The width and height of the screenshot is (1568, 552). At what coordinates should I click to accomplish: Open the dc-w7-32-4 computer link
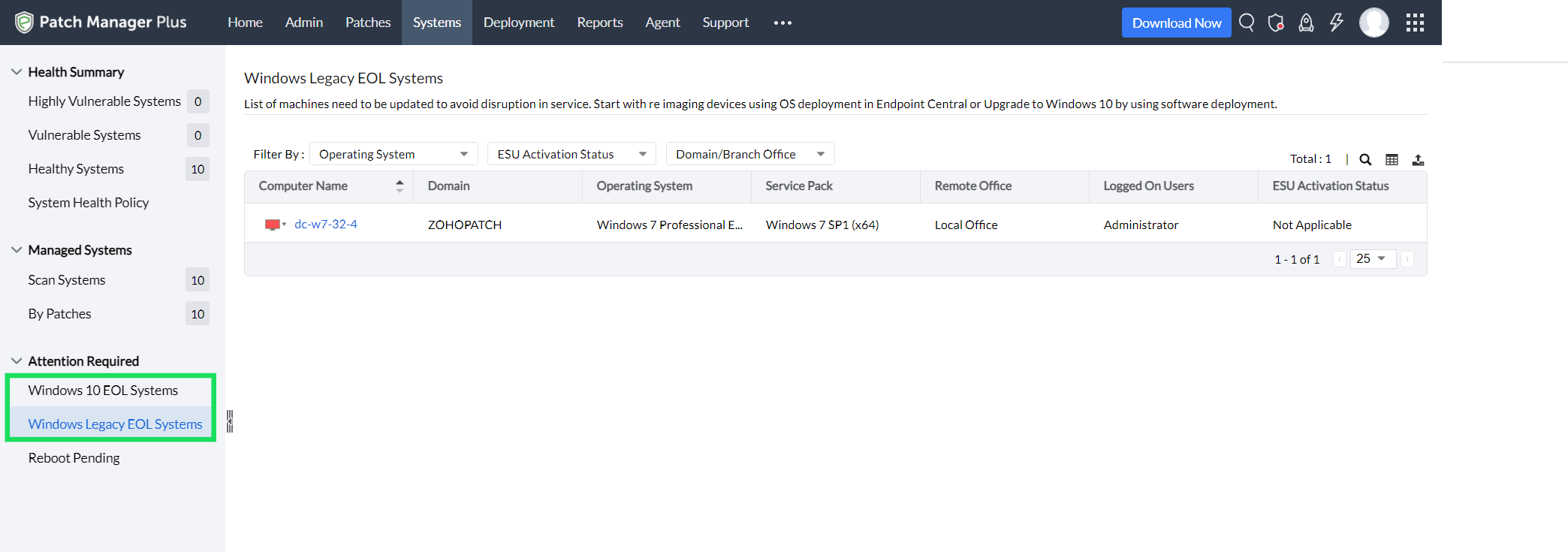(x=326, y=225)
